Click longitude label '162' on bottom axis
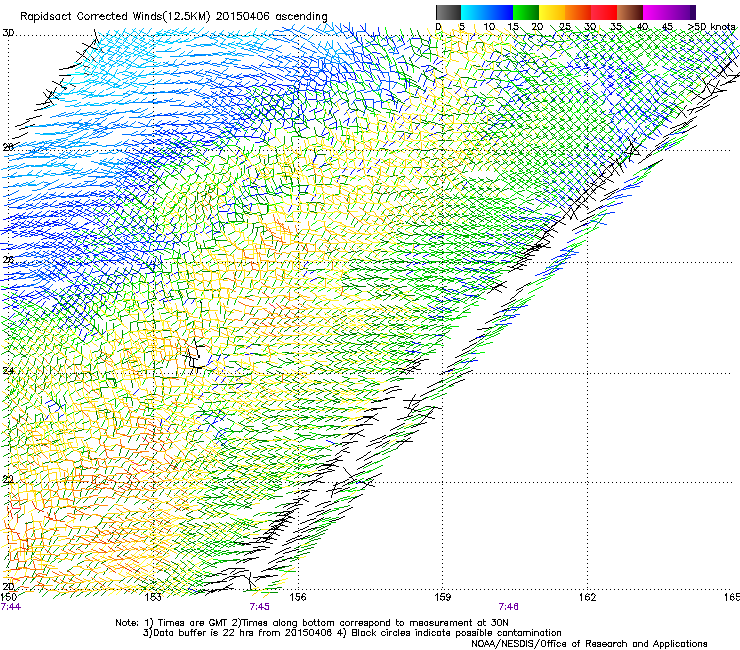The image size is (740, 650). pos(587,597)
